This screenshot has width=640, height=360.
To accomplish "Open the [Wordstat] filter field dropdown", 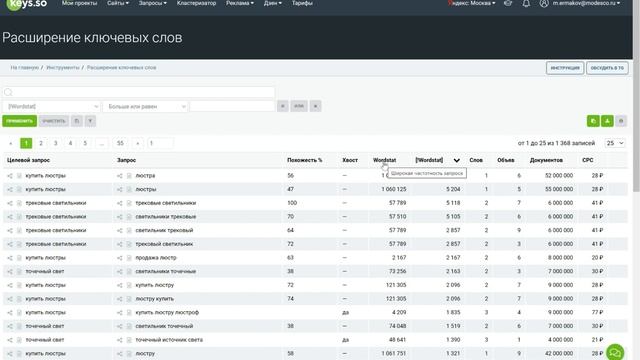I will [x=51, y=107].
